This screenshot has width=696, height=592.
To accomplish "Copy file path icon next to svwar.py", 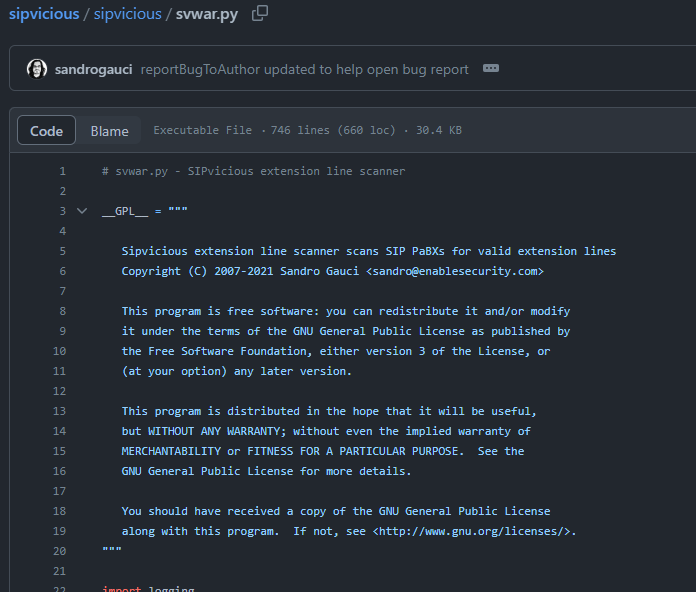I will tap(260, 13).
